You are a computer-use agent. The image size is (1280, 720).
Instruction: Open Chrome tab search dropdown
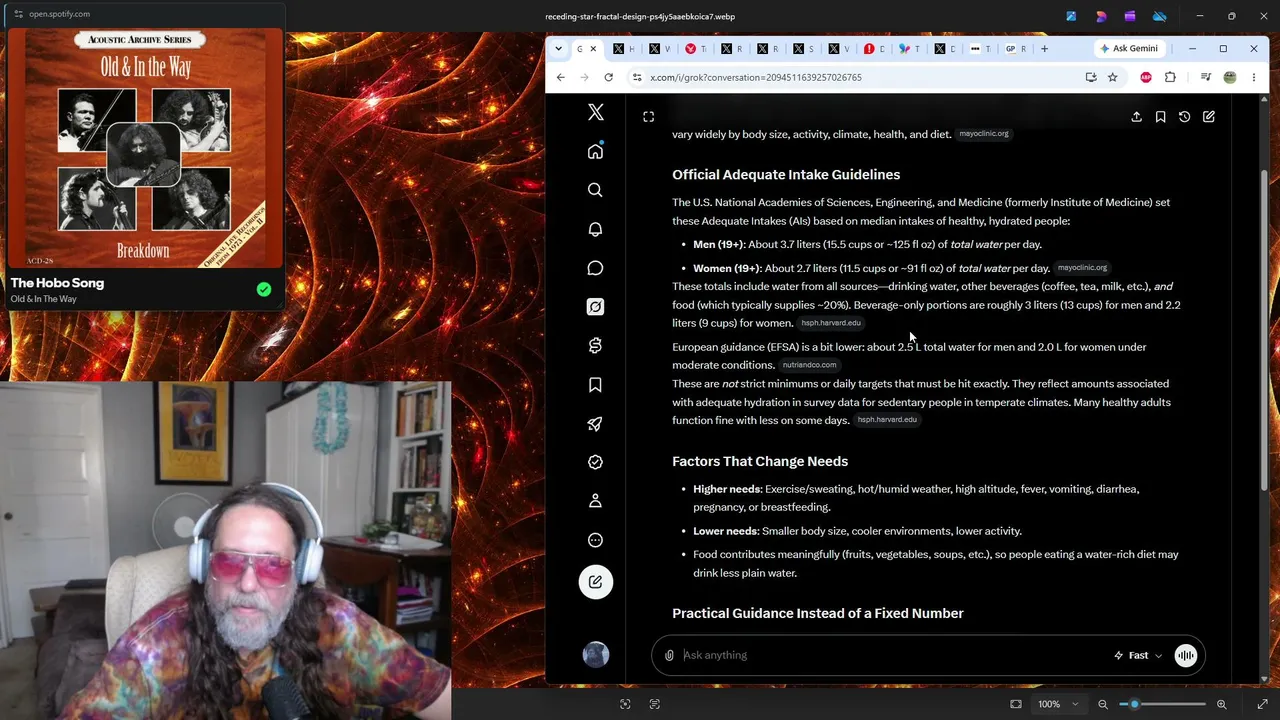click(557, 48)
